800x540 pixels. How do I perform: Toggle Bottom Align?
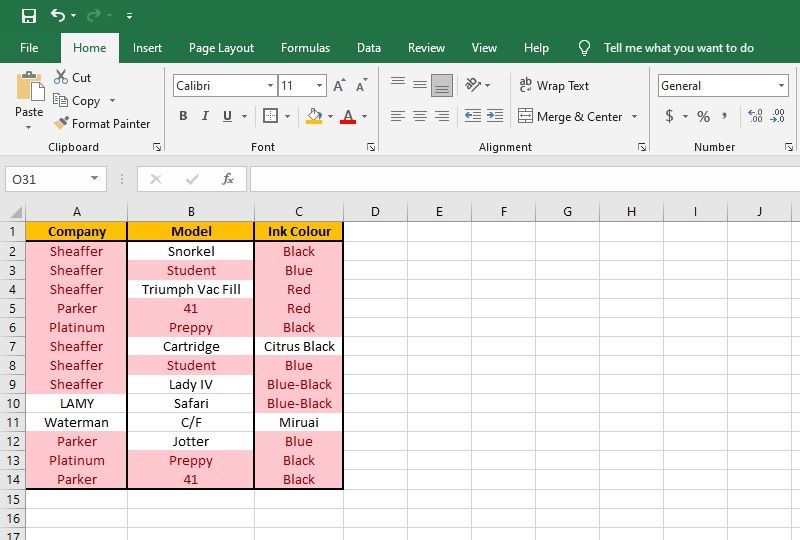coord(442,85)
